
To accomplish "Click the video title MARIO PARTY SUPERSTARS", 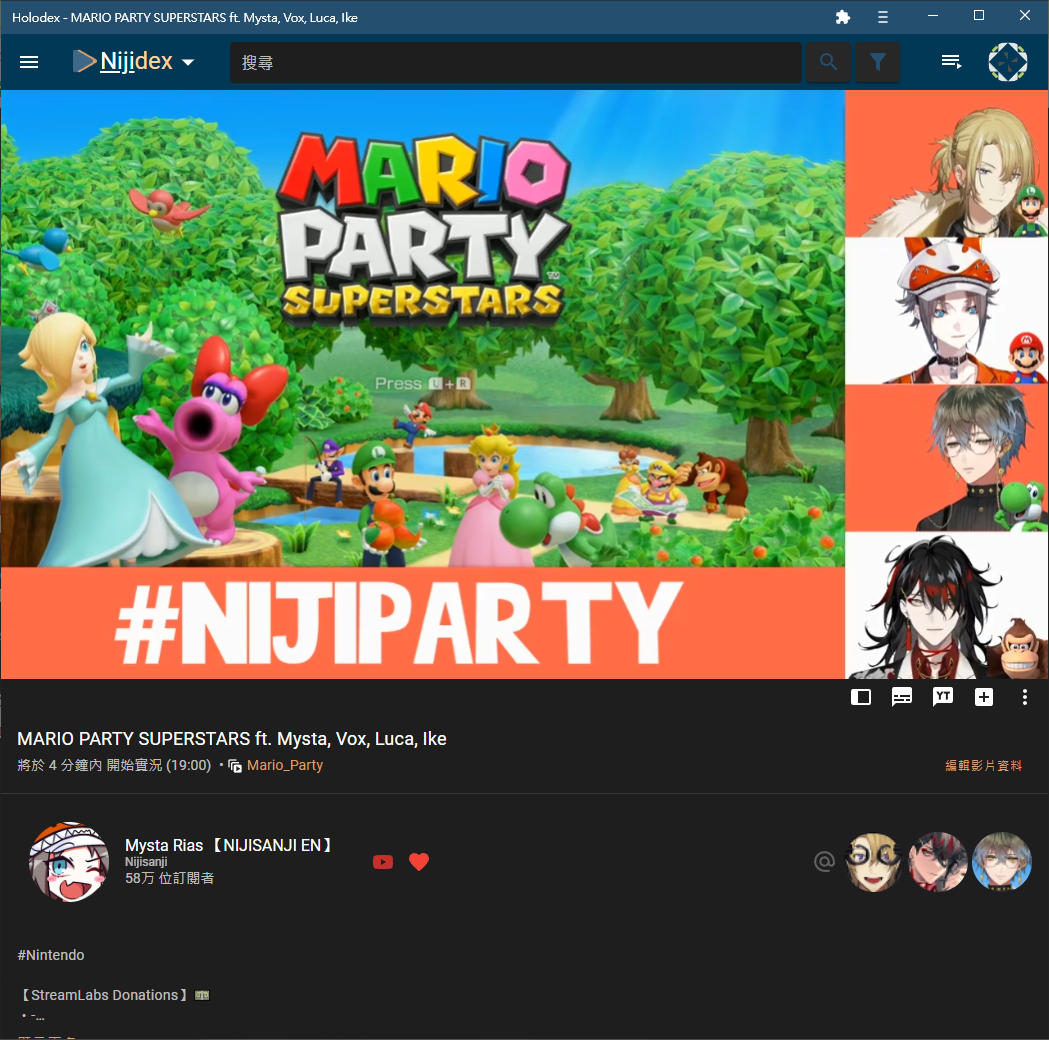I will tap(231, 739).
